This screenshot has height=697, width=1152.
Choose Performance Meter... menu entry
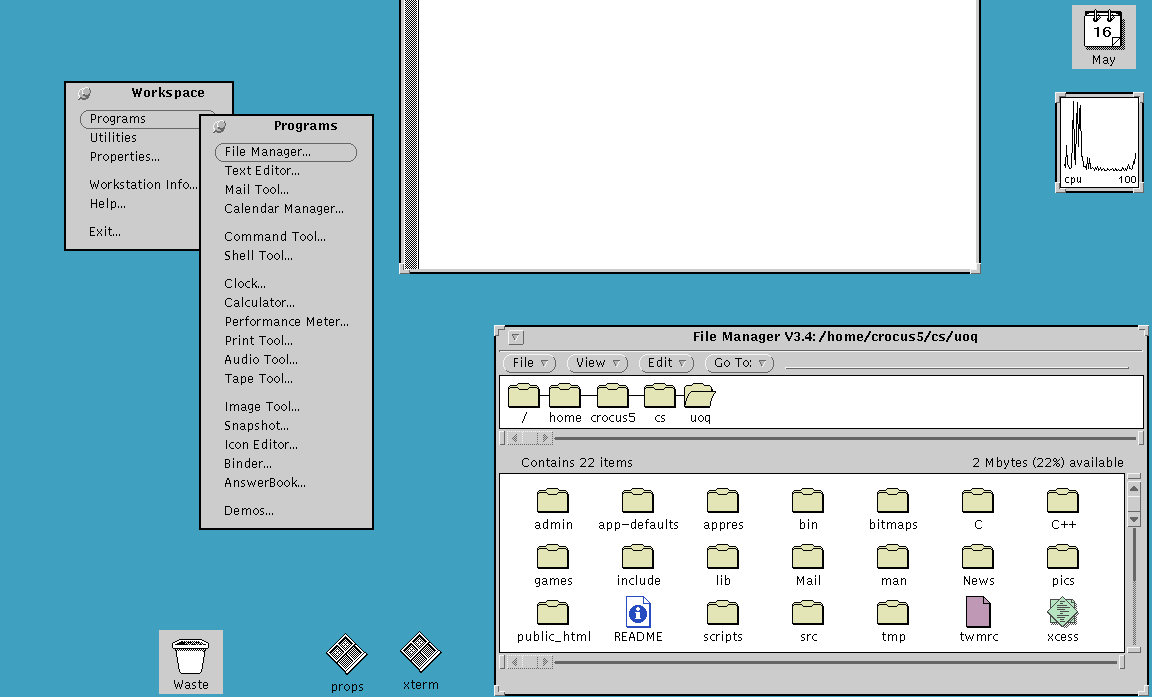click(x=287, y=322)
